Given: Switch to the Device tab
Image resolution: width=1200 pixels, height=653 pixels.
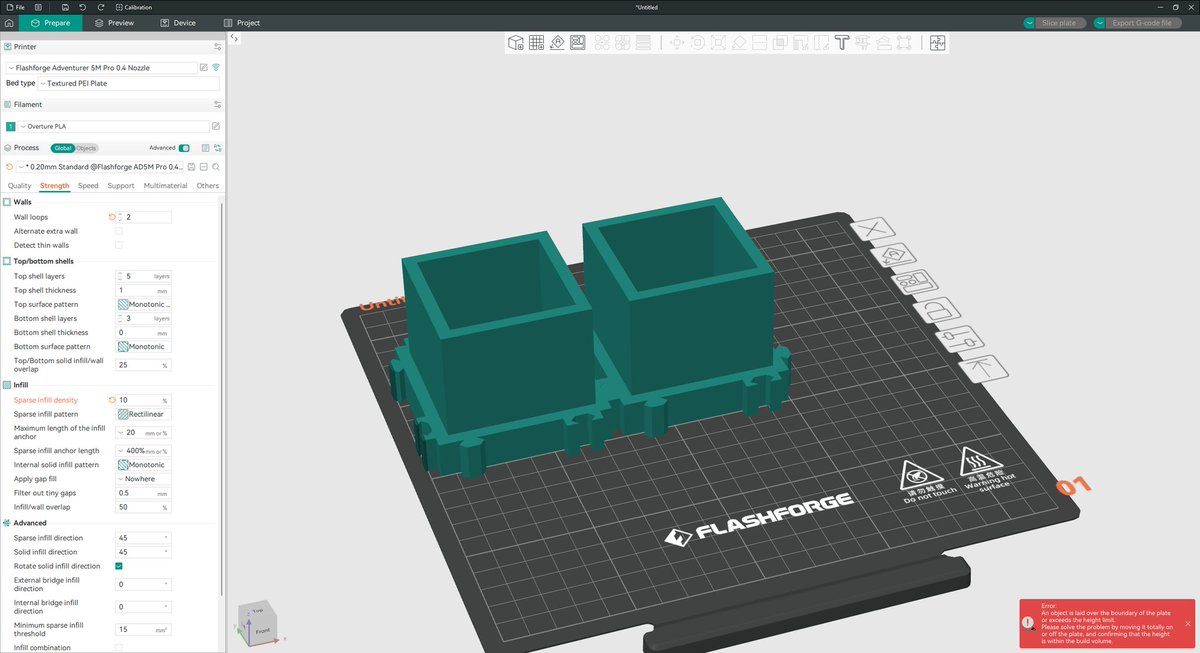Looking at the screenshot, I should pos(178,22).
